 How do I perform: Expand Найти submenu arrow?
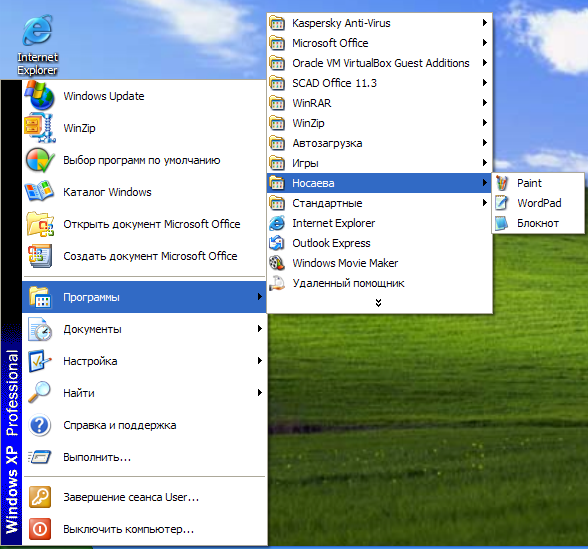pyautogui.click(x=260, y=393)
